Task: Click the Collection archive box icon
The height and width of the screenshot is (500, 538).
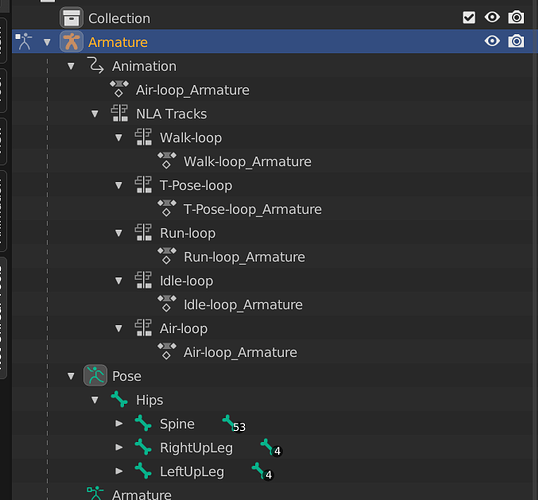Action: (71, 18)
